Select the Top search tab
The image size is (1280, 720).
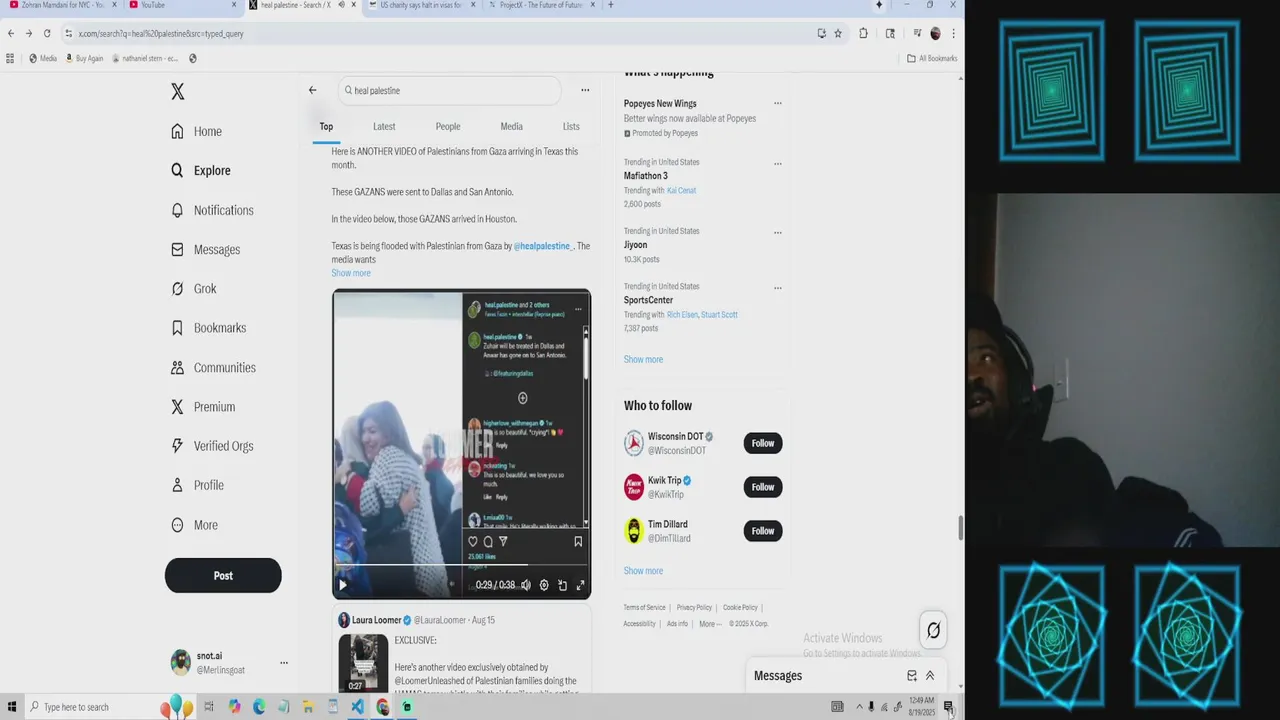(326, 127)
